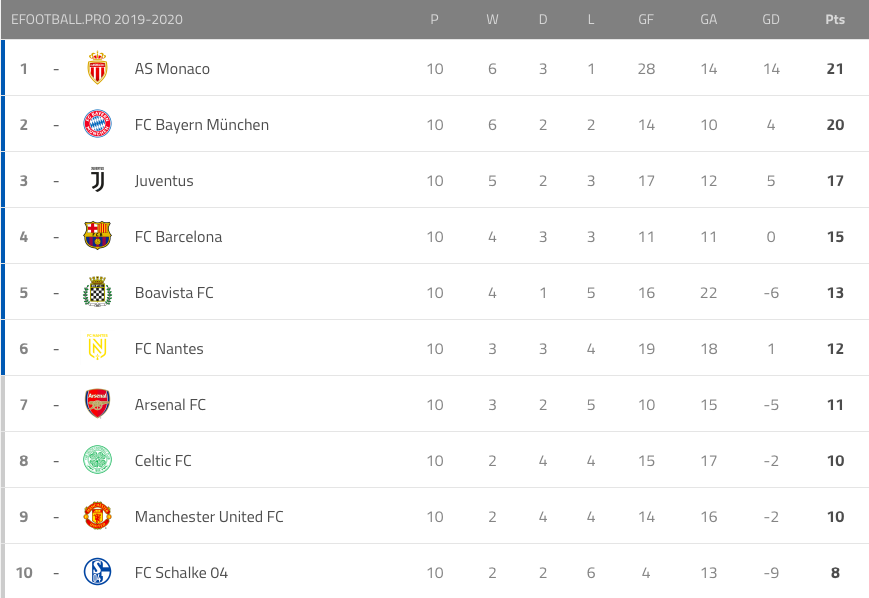
Task: Click the EFOOTBALL.PRO 2019-2020 table title
Action: [x=97, y=20]
